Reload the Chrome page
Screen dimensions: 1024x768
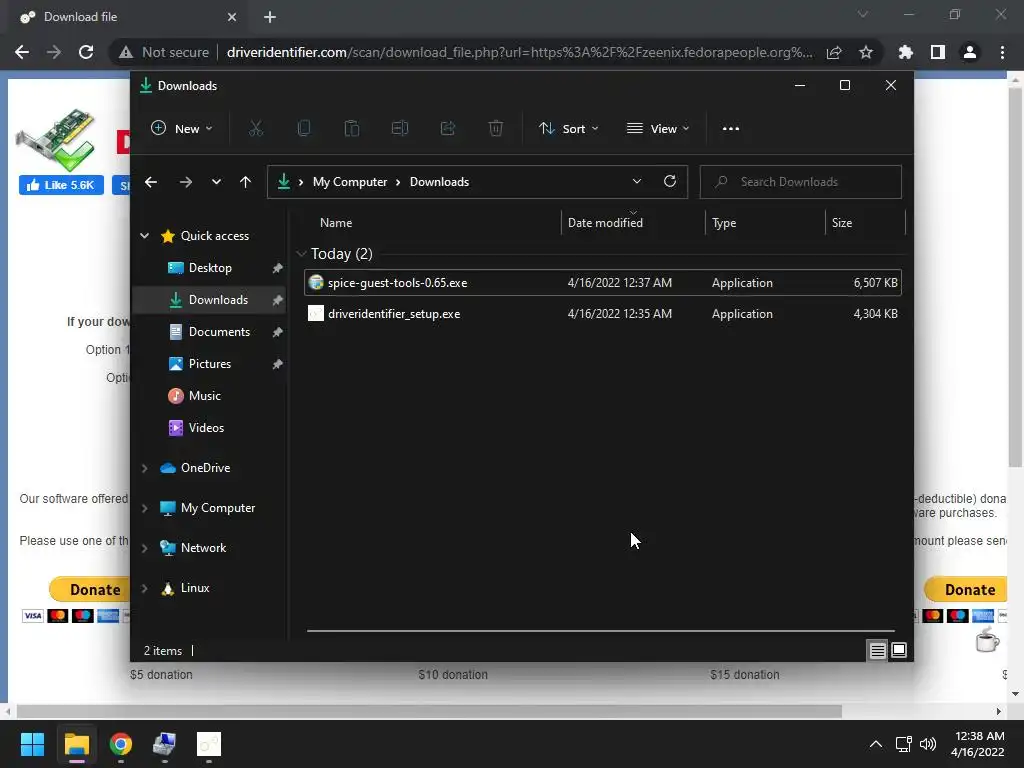pos(86,52)
